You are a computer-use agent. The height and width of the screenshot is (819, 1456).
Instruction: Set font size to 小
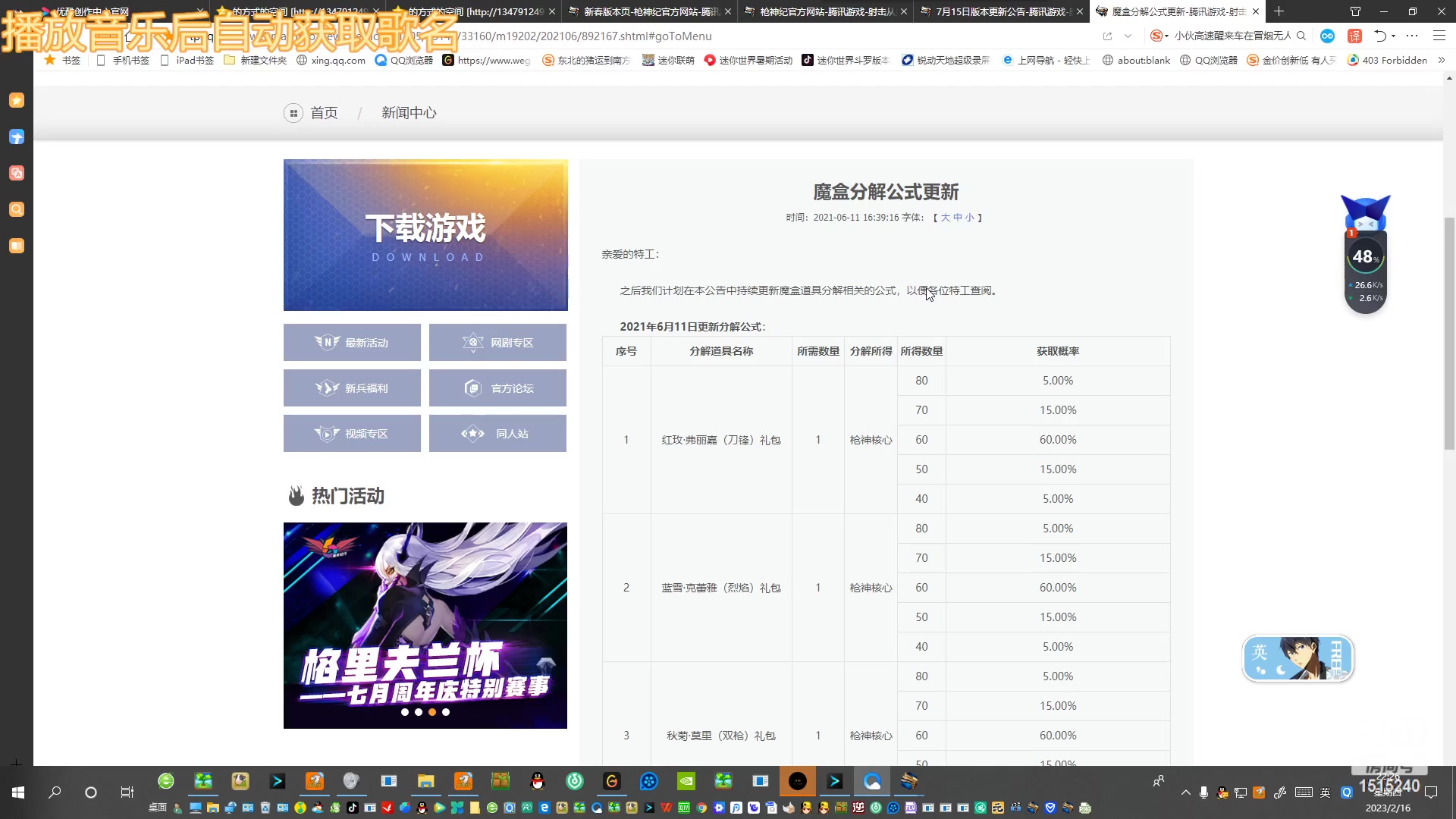[x=969, y=218]
